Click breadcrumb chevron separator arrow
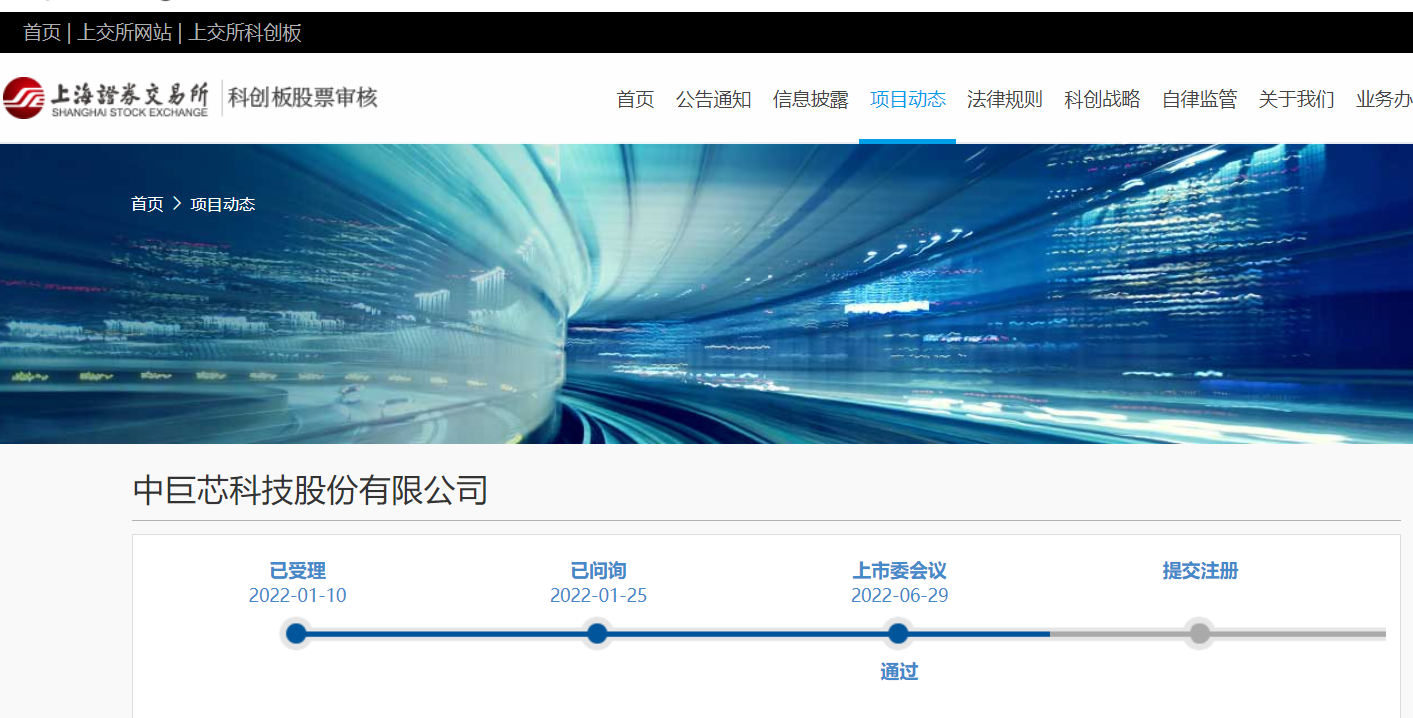The image size is (1413, 718). tap(177, 203)
